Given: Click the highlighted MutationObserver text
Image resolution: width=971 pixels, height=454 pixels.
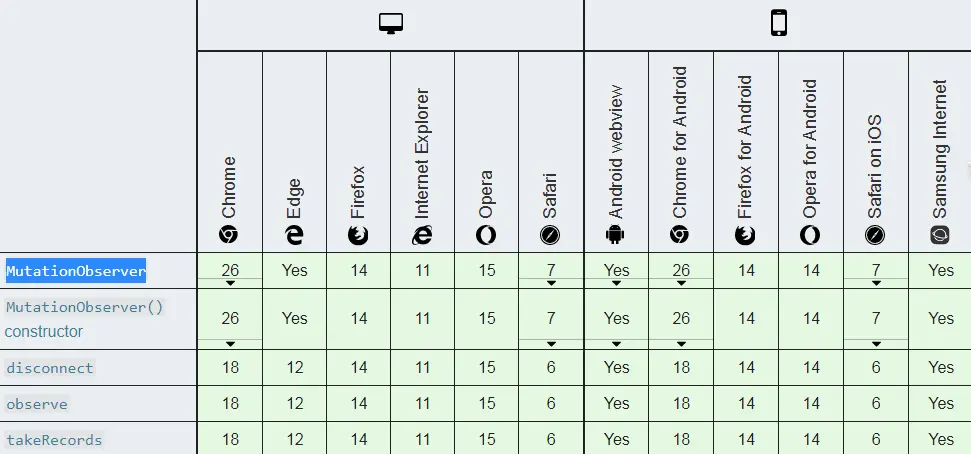Looking at the screenshot, I should coord(76,271).
